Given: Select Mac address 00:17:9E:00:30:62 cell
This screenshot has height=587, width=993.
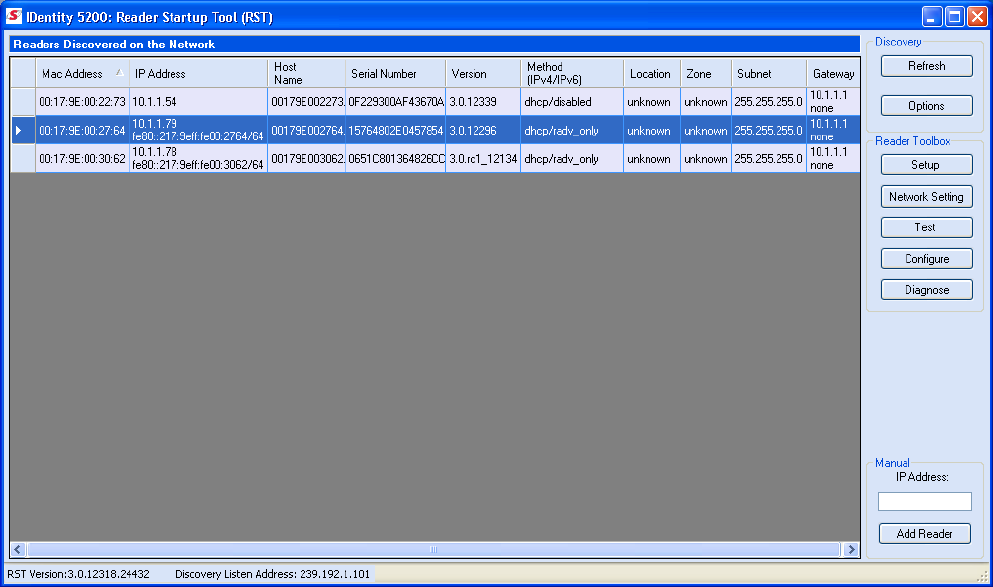Looking at the screenshot, I should tap(82, 159).
